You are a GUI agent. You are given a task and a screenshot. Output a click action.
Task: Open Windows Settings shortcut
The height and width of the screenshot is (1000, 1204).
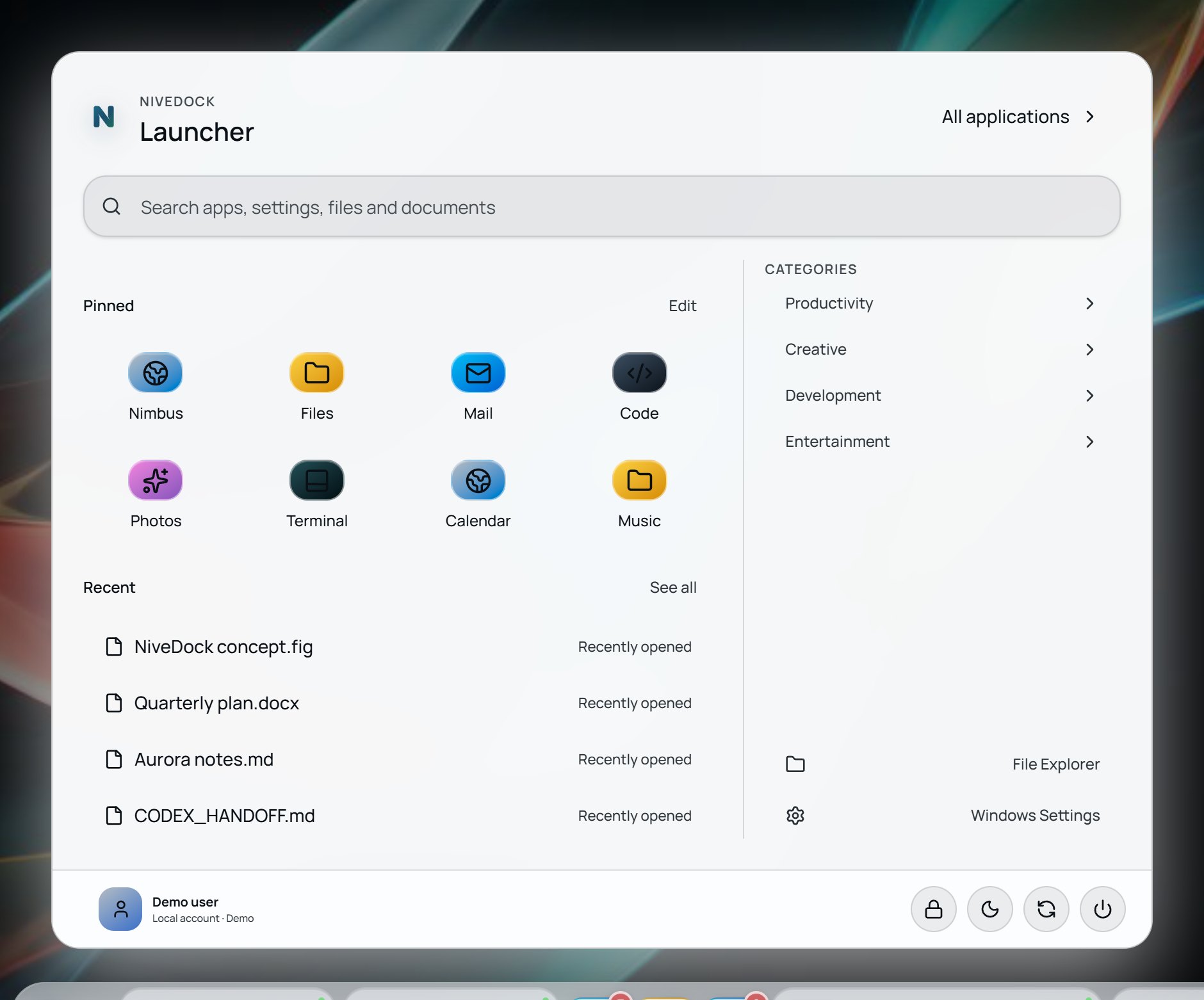[x=943, y=816]
